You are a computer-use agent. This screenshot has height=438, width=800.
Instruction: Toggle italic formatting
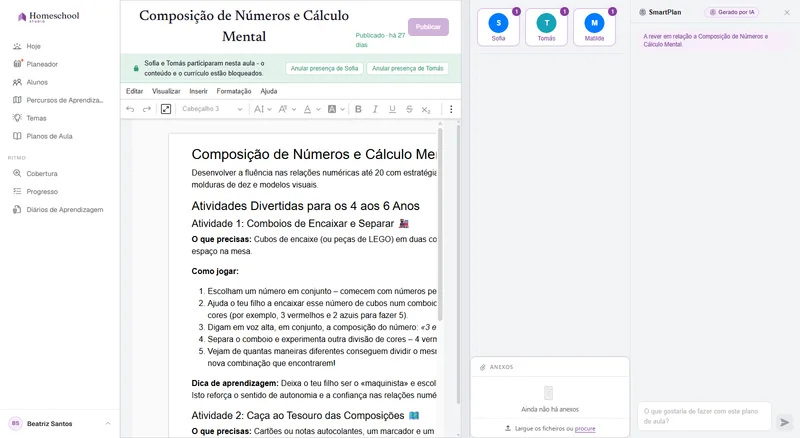(x=375, y=109)
